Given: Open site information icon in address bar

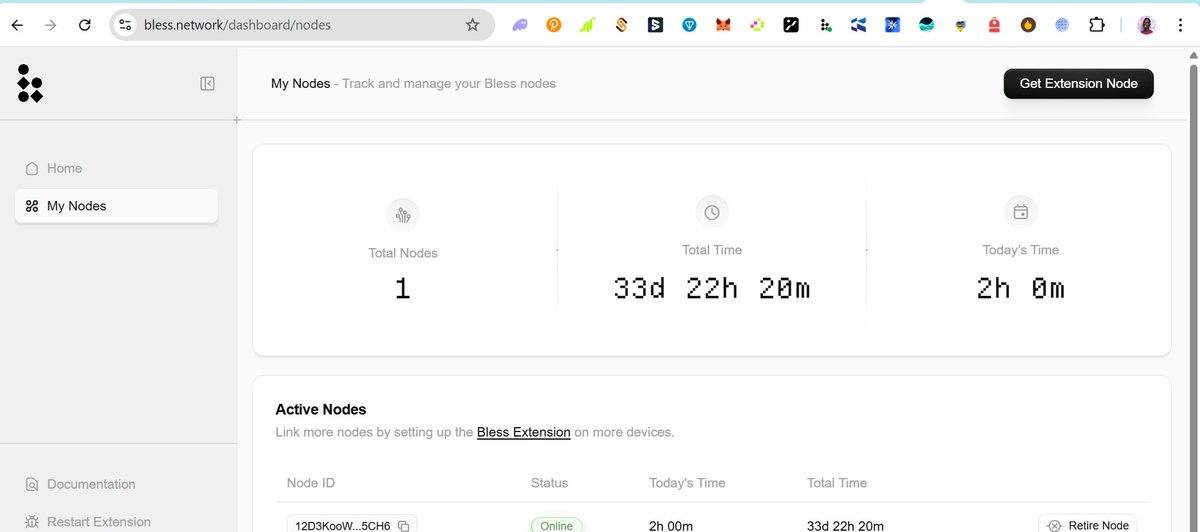Looking at the screenshot, I should (125, 25).
